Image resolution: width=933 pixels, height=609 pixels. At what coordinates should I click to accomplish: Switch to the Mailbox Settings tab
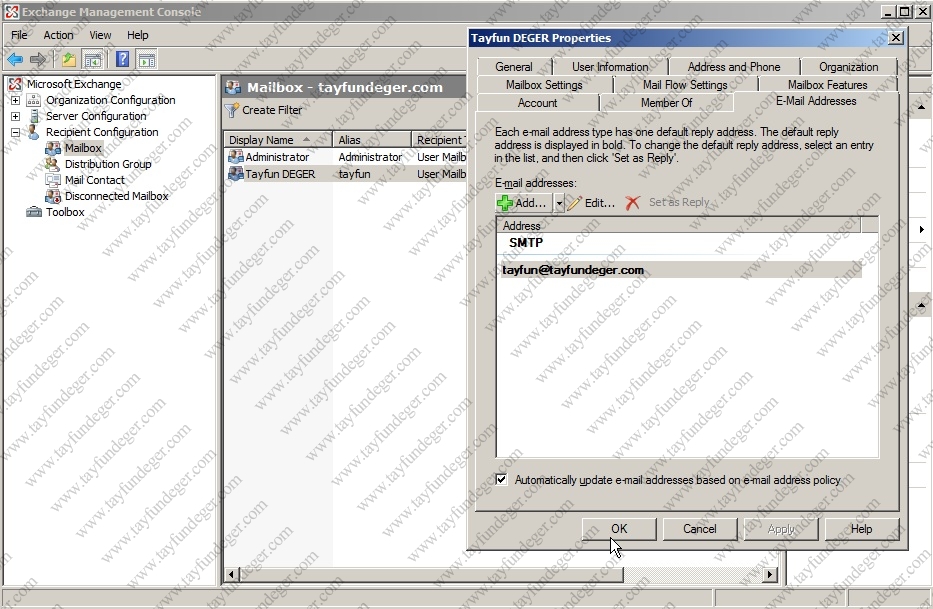[x=544, y=85]
